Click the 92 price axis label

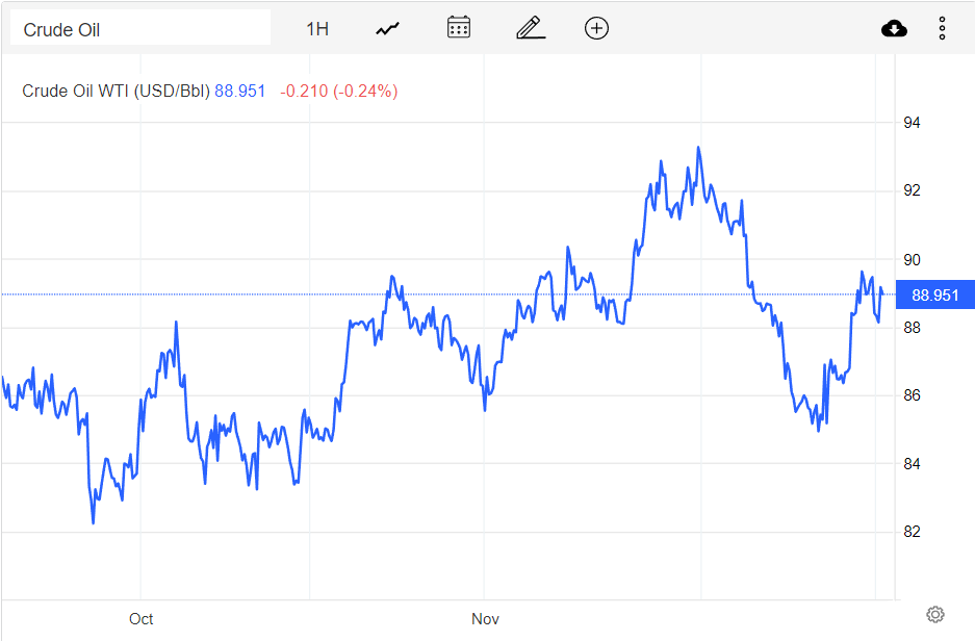pyautogui.click(x=912, y=190)
